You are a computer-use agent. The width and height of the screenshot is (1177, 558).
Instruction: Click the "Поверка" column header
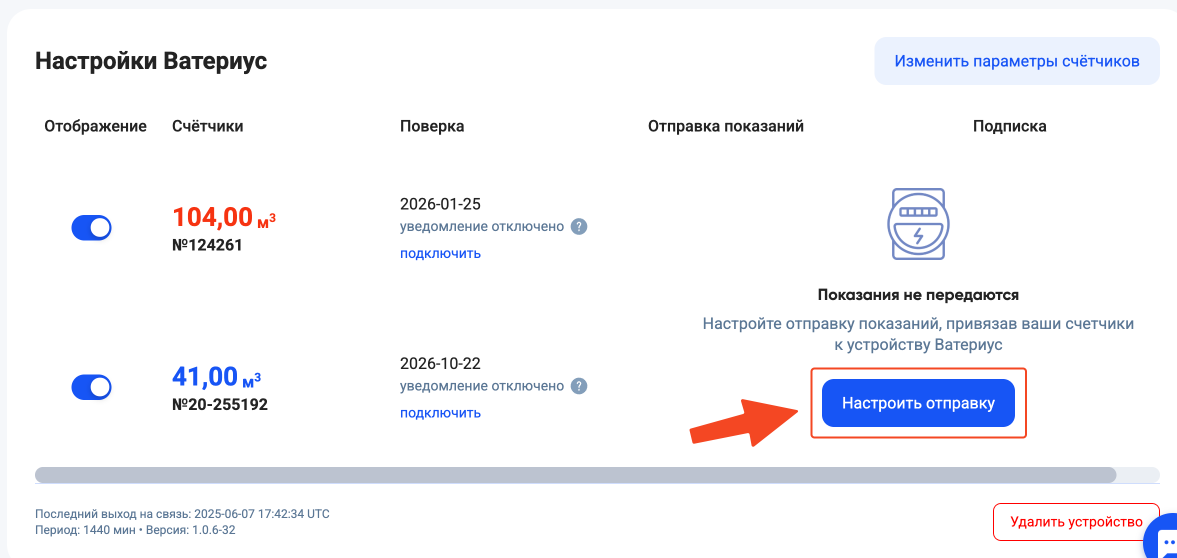click(x=432, y=126)
